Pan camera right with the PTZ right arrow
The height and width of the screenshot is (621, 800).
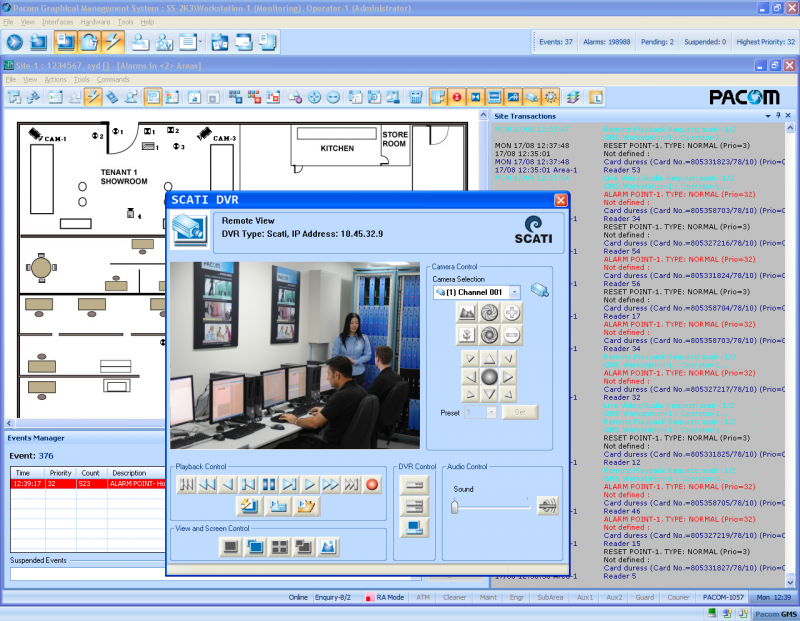click(507, 377)
